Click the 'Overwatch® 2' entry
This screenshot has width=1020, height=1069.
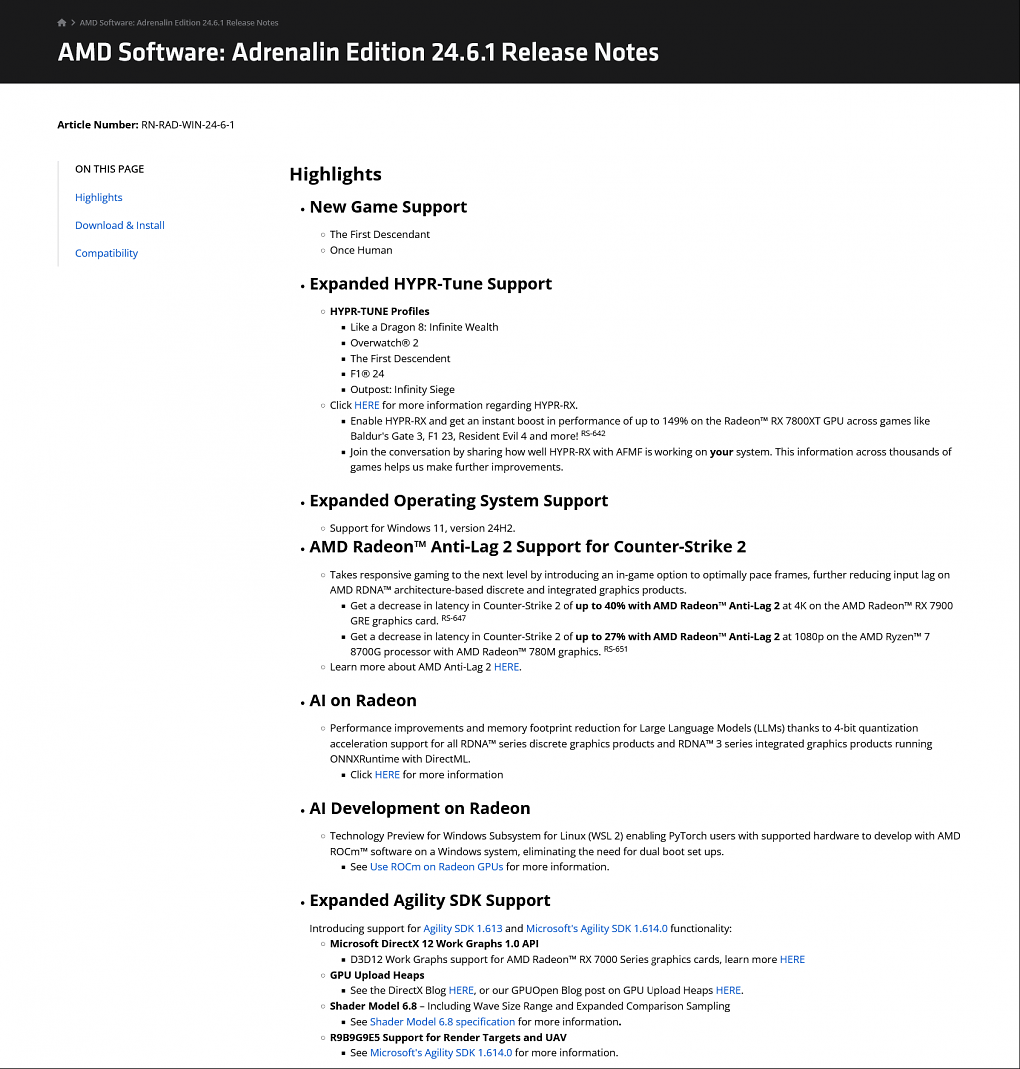tap(385, 343)
